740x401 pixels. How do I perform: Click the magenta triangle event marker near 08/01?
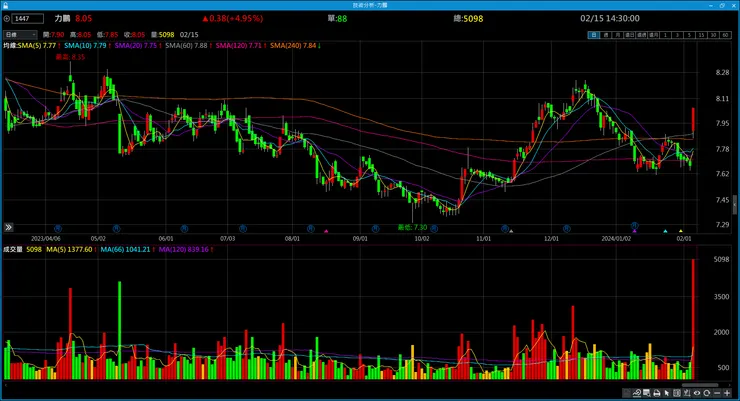(x=326, y=231)
